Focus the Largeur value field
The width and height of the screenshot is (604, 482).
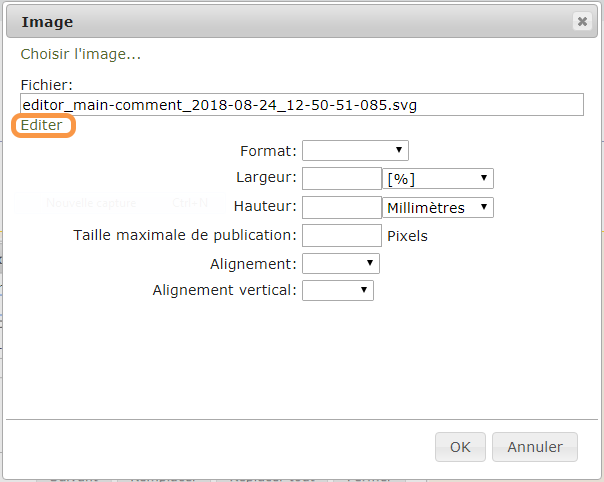[x=342, y=178]
